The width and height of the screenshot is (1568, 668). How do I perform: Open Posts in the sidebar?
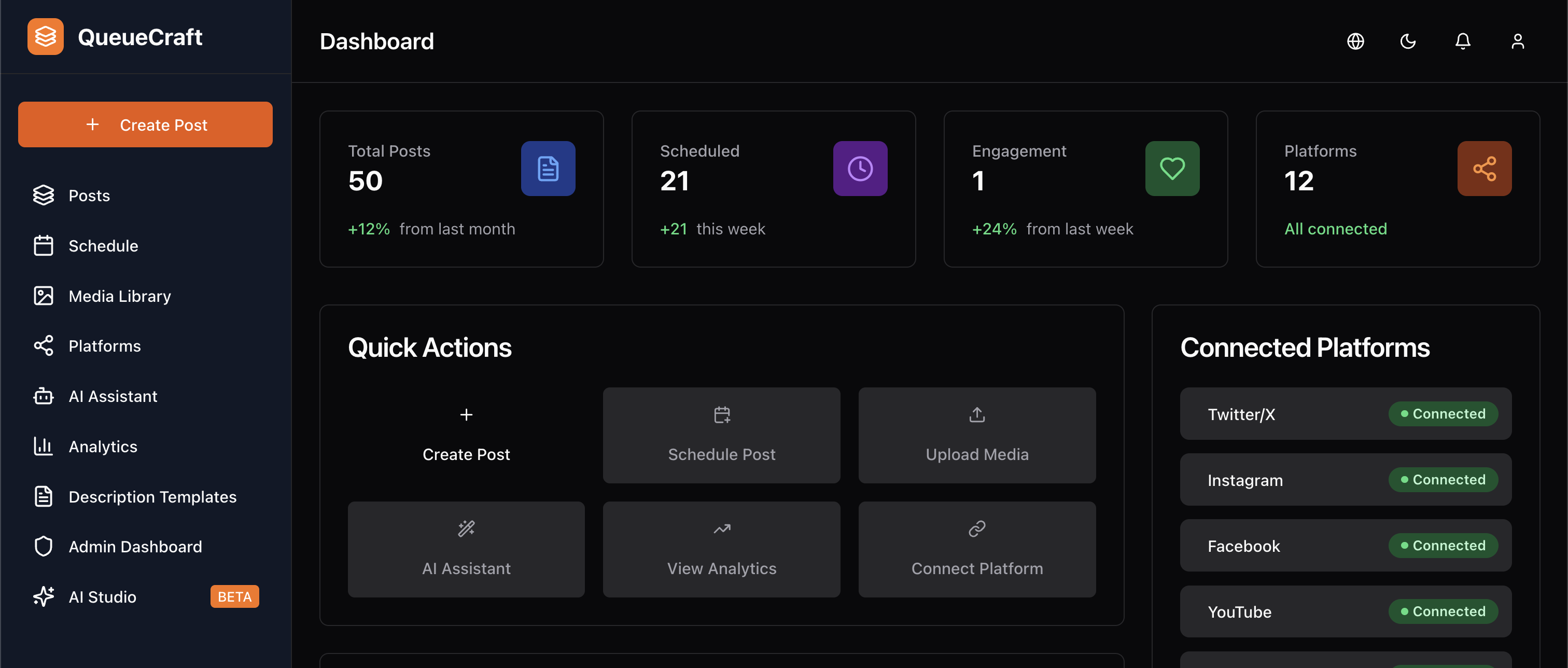[146, 196]
